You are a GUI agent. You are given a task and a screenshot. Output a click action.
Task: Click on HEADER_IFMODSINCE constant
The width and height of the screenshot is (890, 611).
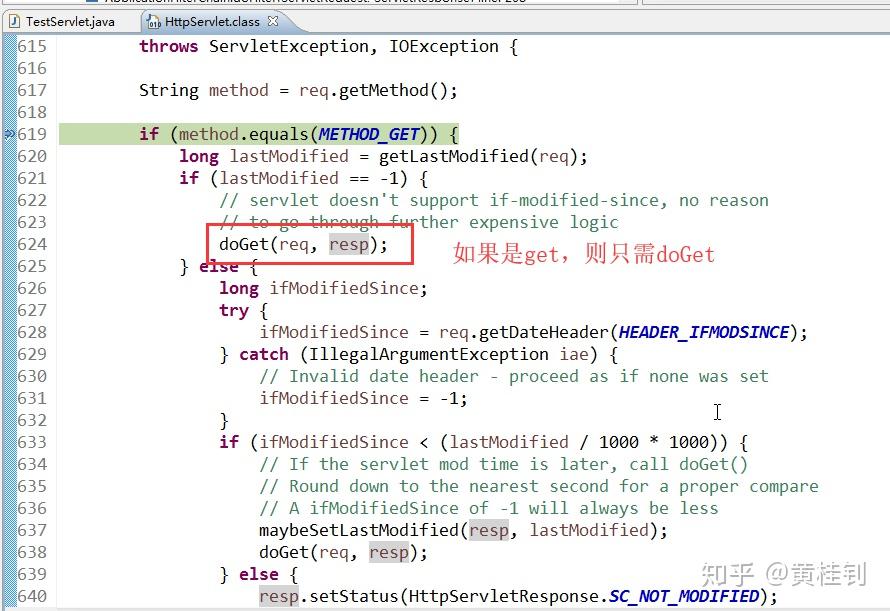[704, 332]
